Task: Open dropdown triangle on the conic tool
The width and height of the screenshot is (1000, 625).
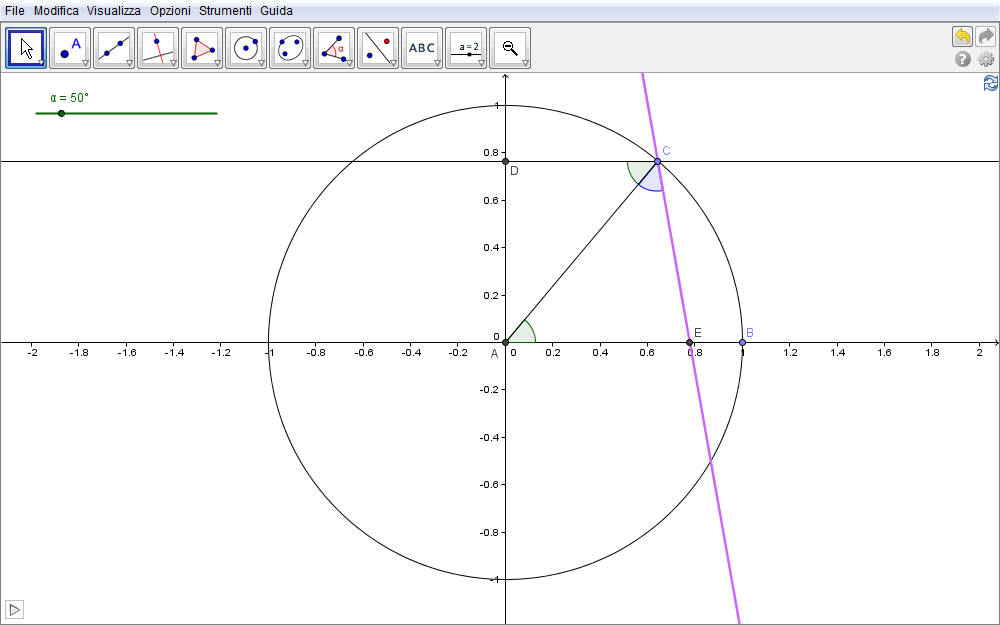Action: (x=305, y=63)
